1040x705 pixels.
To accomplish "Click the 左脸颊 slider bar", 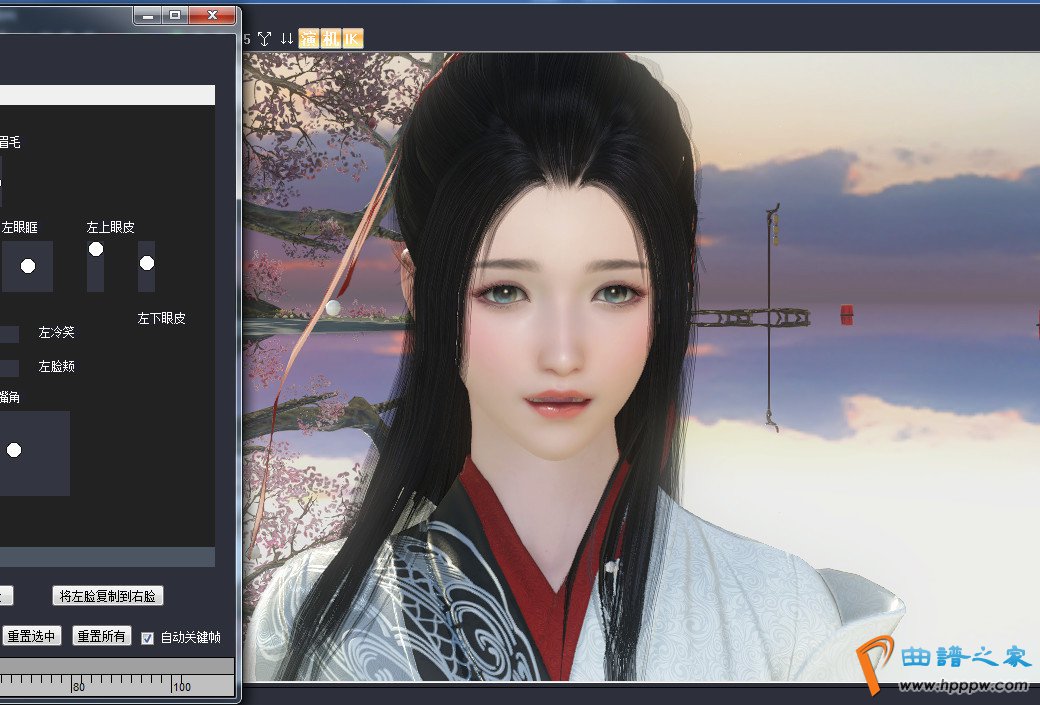I will pyautogui.click(x=8, y=368).
